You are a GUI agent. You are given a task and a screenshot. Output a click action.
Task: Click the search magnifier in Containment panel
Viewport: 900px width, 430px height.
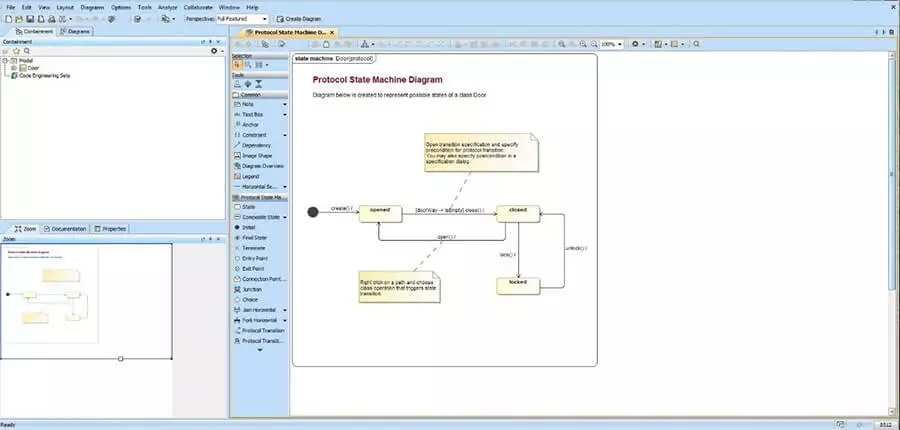(27, 51)
